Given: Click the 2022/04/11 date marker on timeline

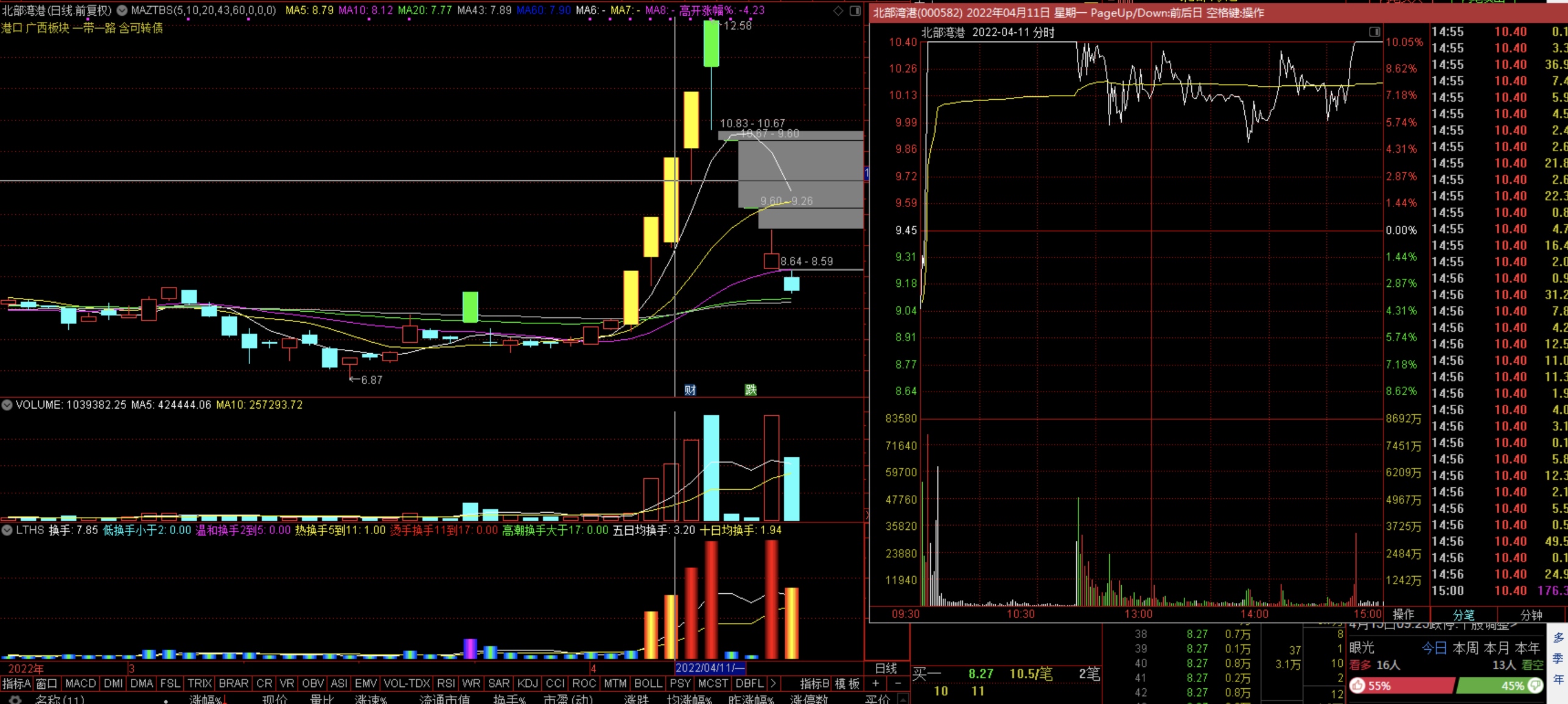Looking at the screenshot, I should [x=710, y=668].
